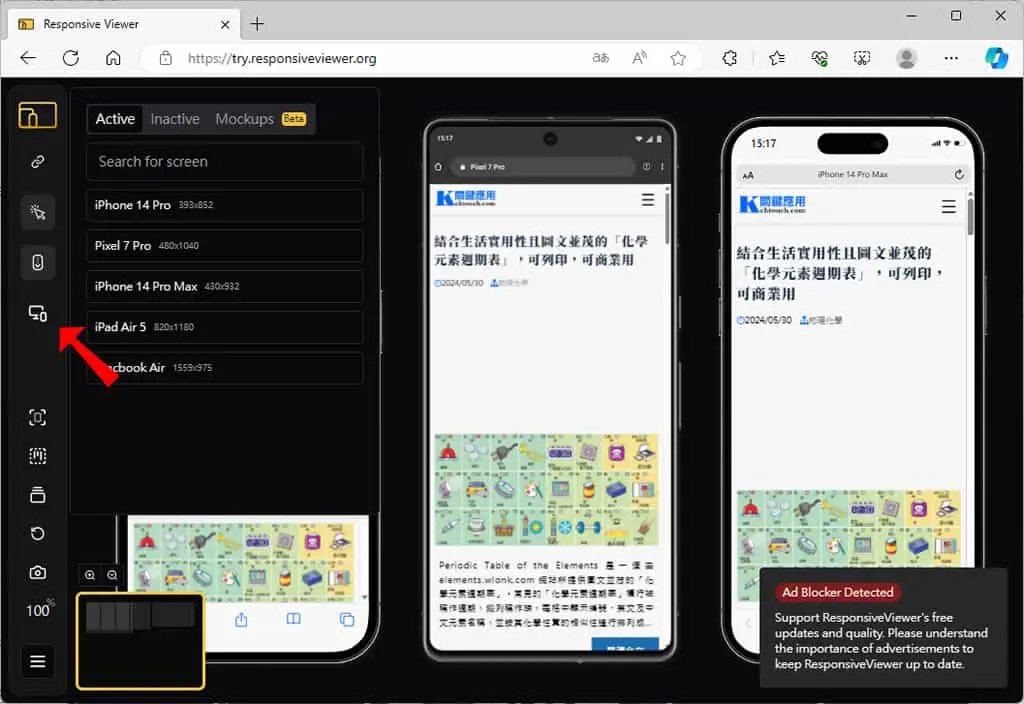Click the link icon in left sidebar
The image size is (1024, 704).
point(38,161)
